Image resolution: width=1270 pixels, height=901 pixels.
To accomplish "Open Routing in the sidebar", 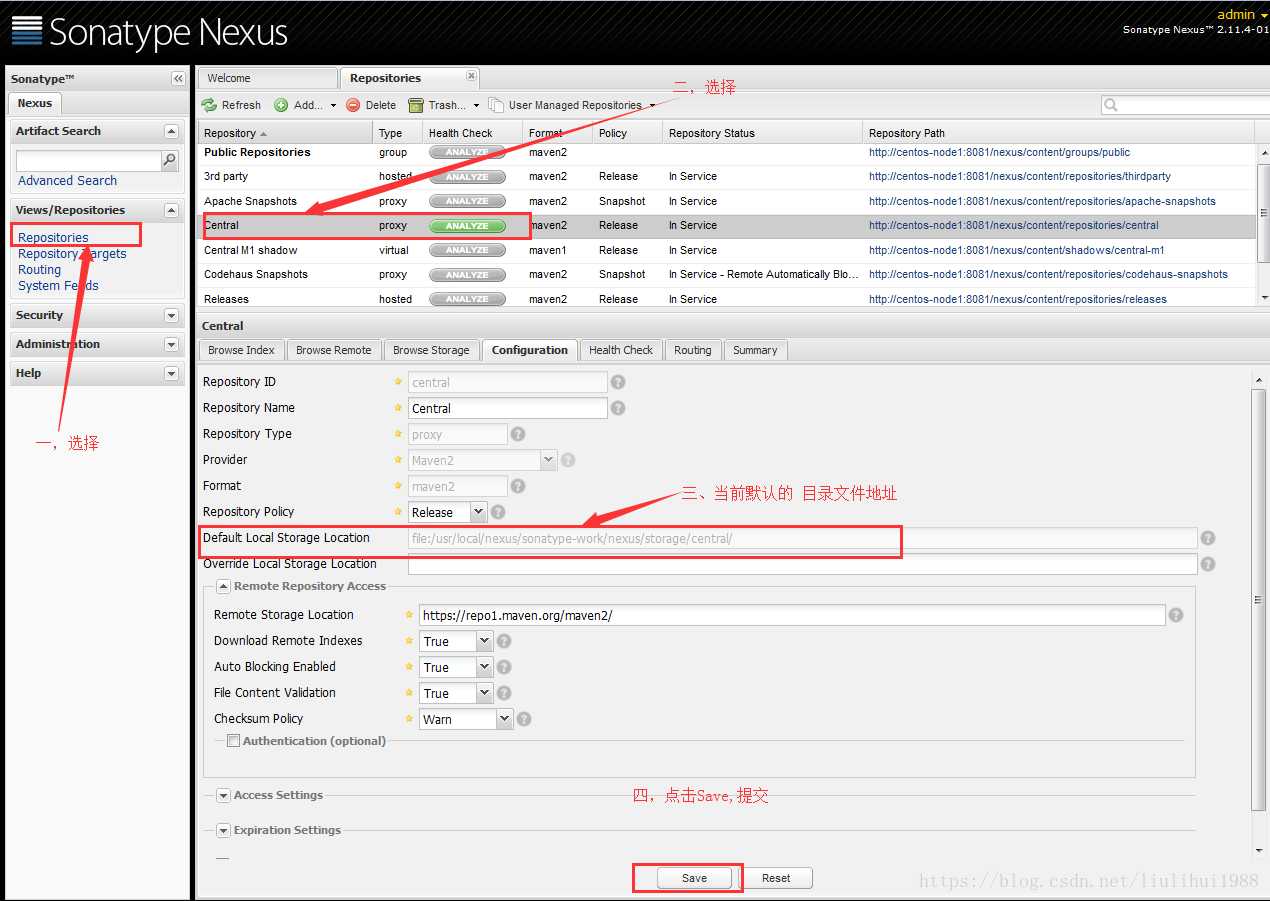I will click(x=39, y=270).
